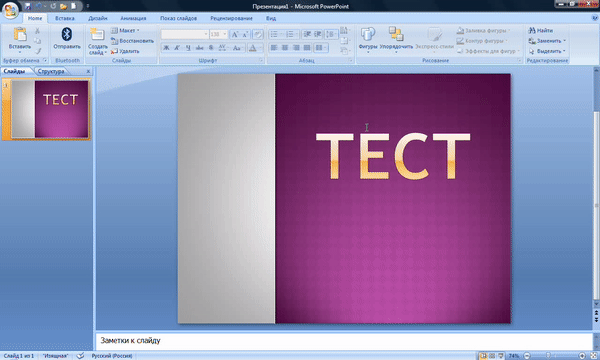
Task: Toggle strikethrough (abc) formatting
Action: 199,48
